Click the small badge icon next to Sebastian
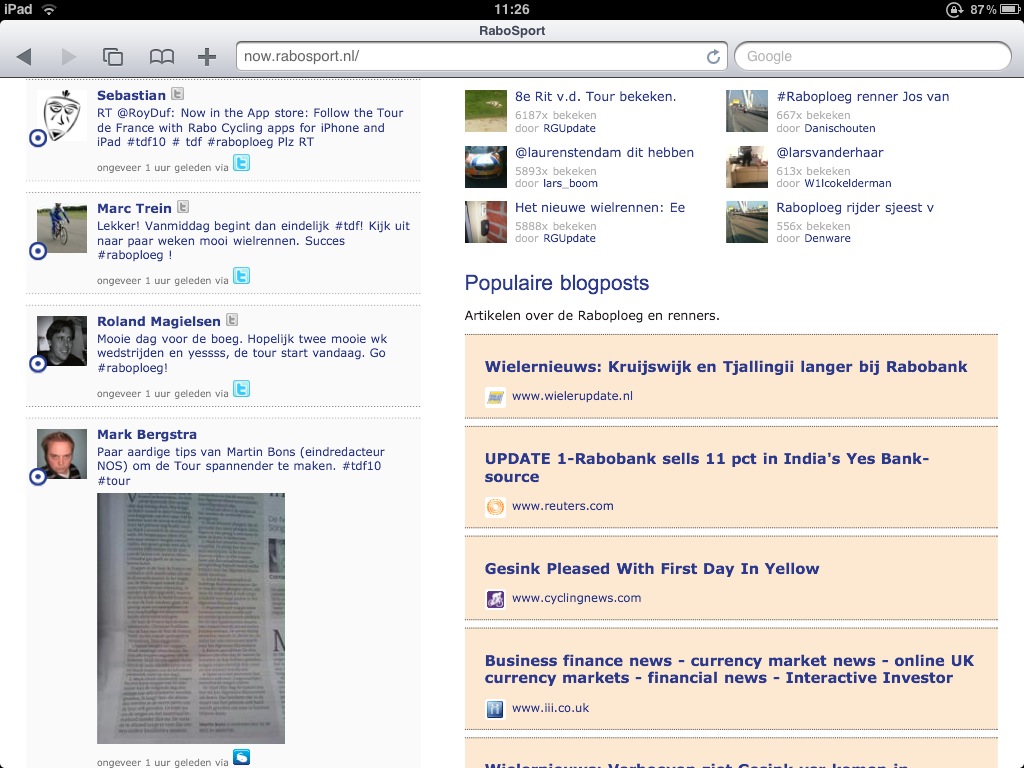Screen dimensions: 1024x768 click(x=177, y=94)
